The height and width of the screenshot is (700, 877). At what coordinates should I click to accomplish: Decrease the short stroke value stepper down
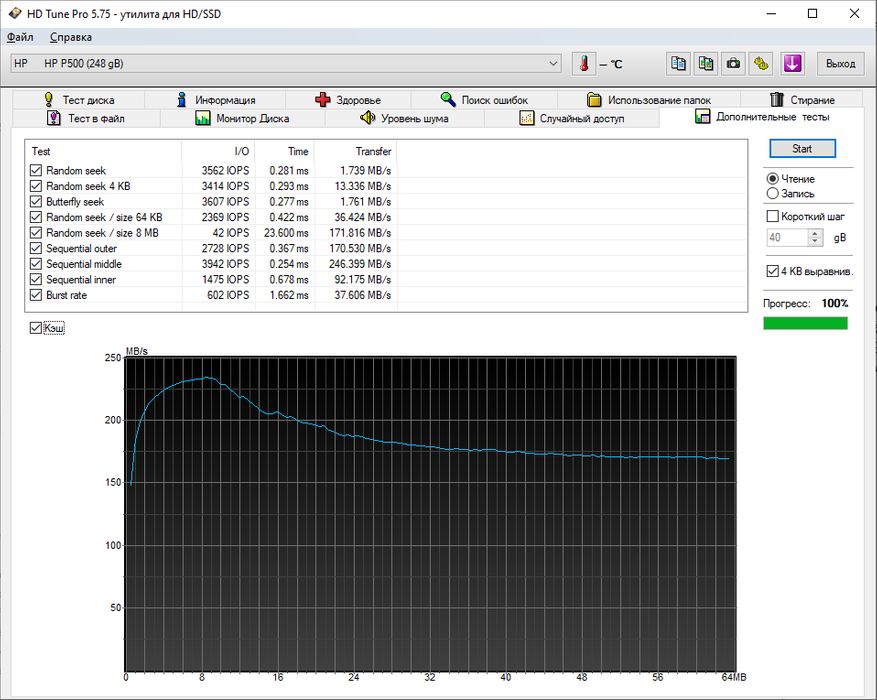(815, 242)
